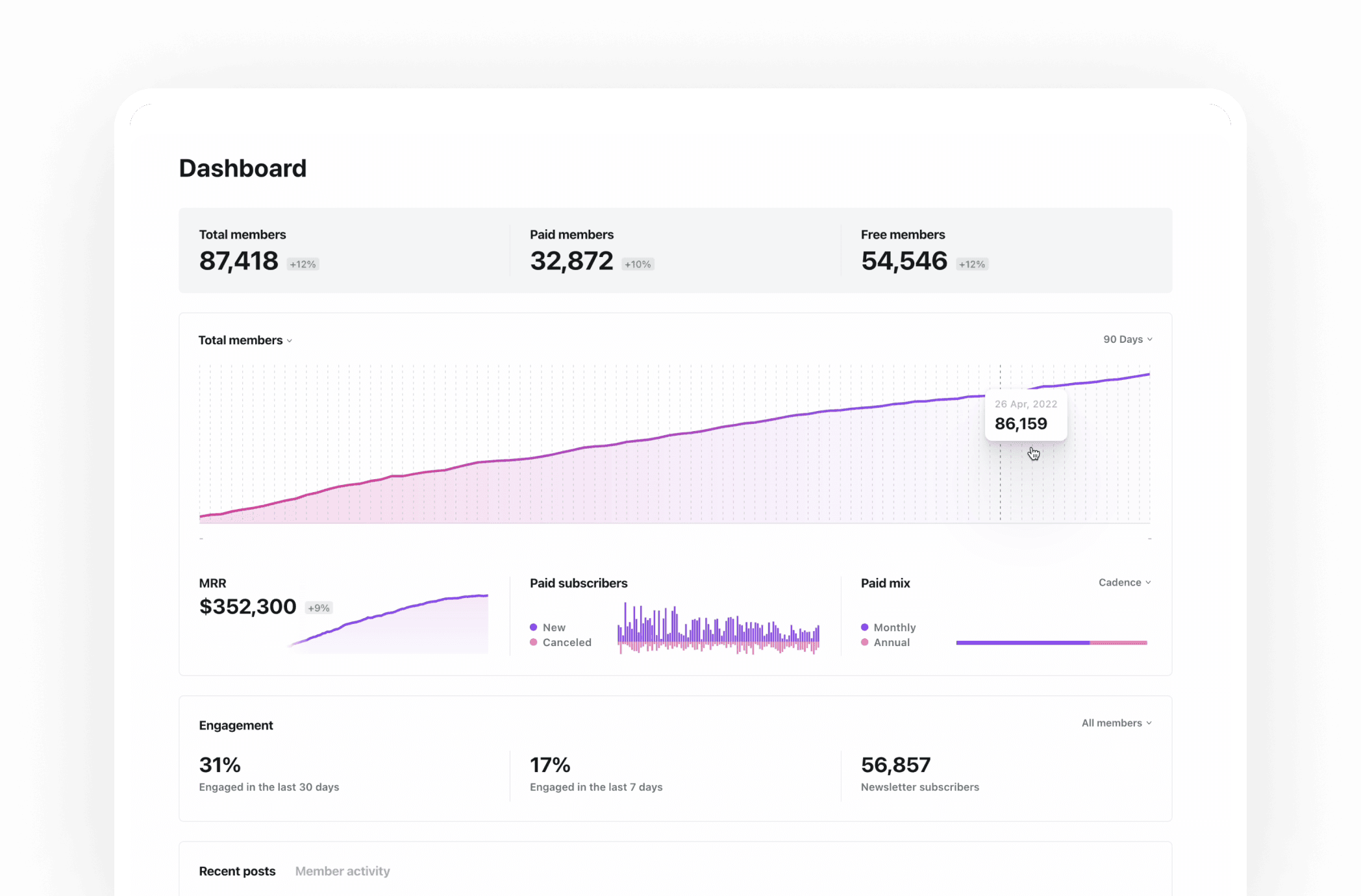Click the 31% engaged in 30 days figure

(219, 765)
